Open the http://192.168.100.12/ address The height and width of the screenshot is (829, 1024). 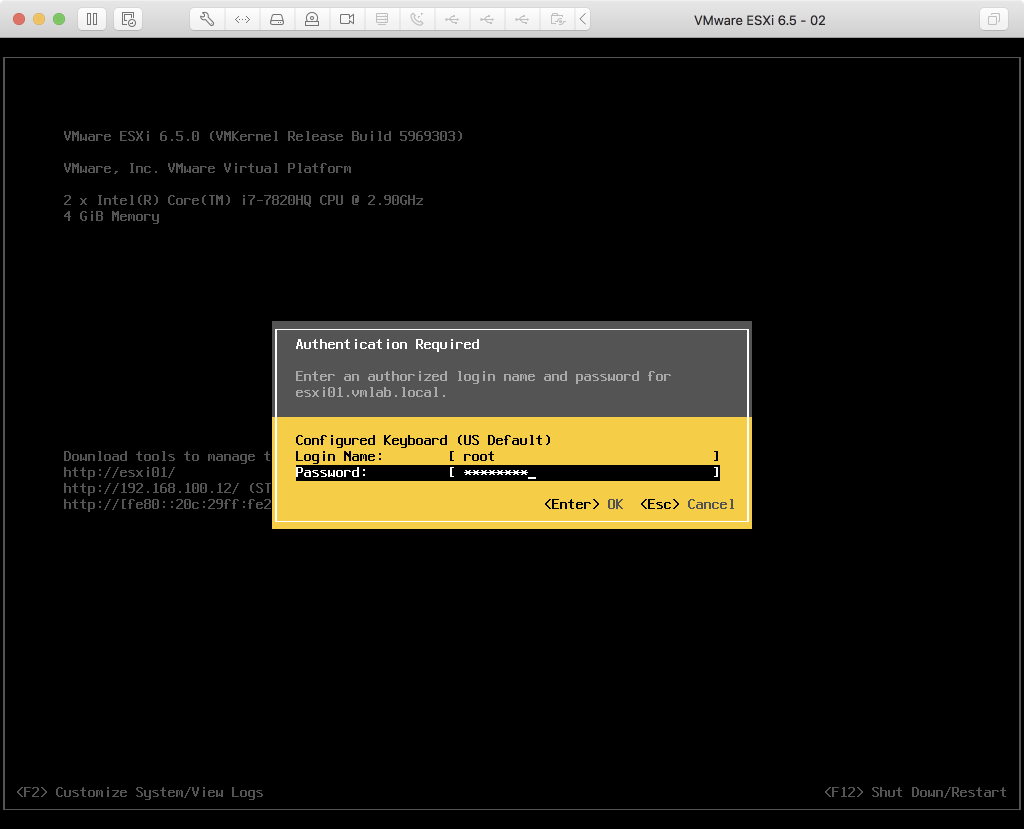(x=150, y=488)
